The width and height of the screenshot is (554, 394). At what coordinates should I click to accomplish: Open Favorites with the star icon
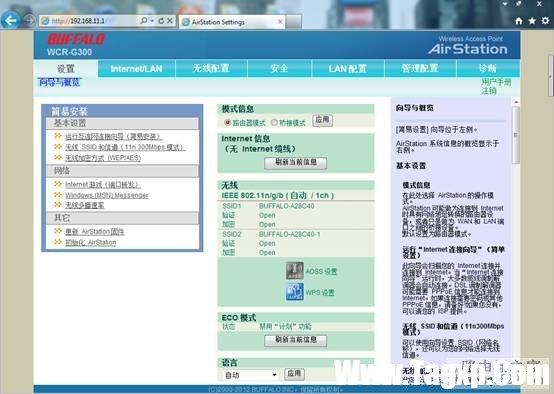point(532,21)
